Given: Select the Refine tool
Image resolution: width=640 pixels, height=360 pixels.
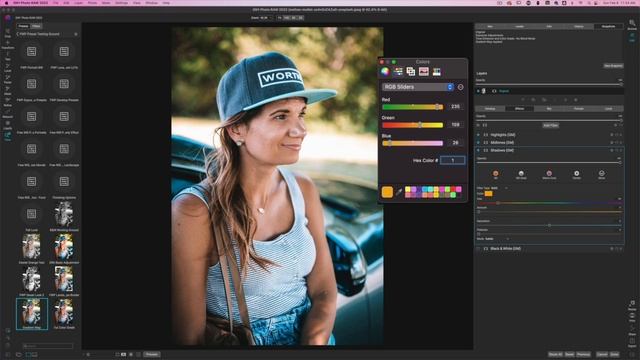Looking at the screenshot, I should coord(7,102).
